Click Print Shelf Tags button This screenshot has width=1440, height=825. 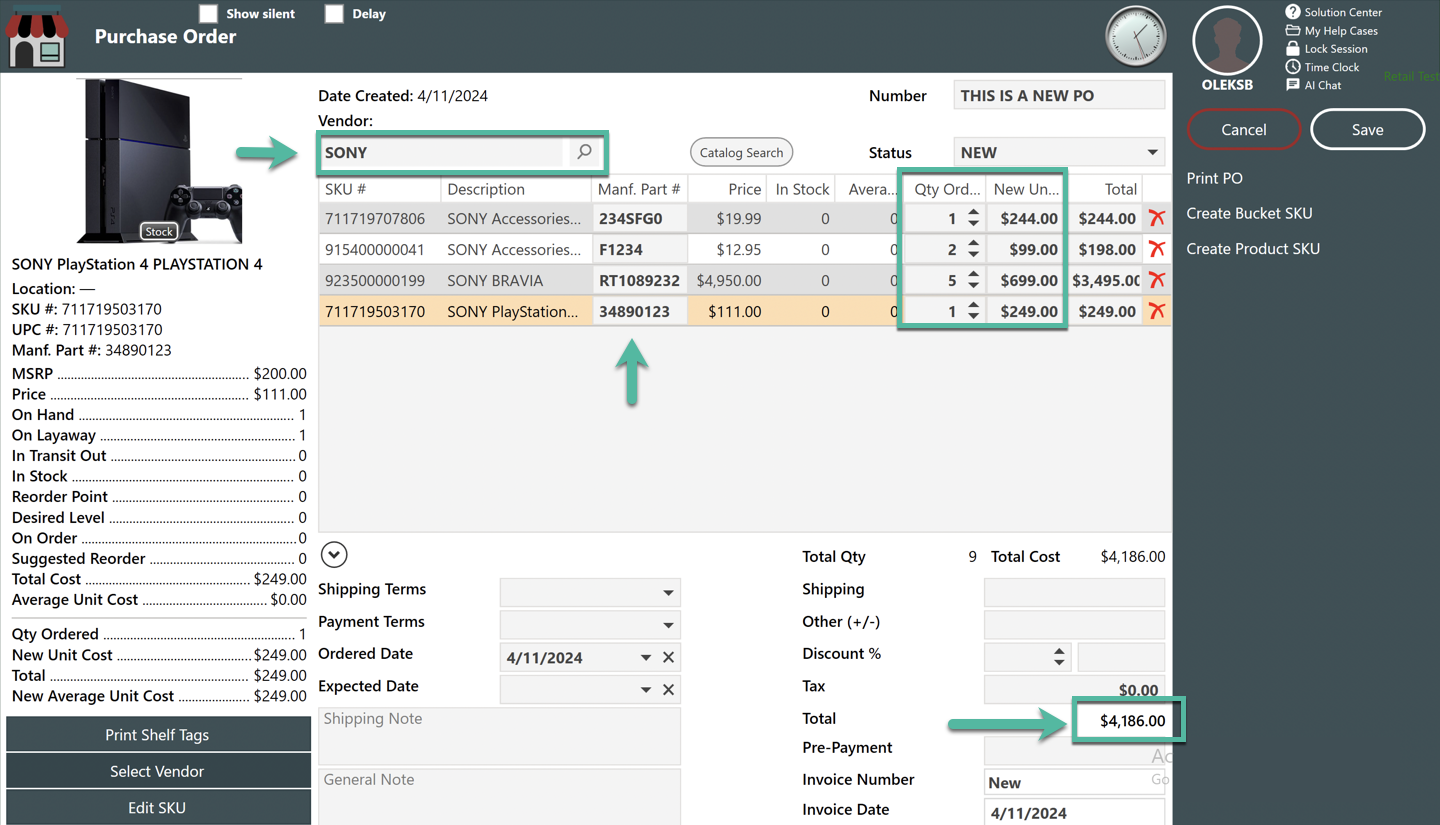[x=158, y=734]
